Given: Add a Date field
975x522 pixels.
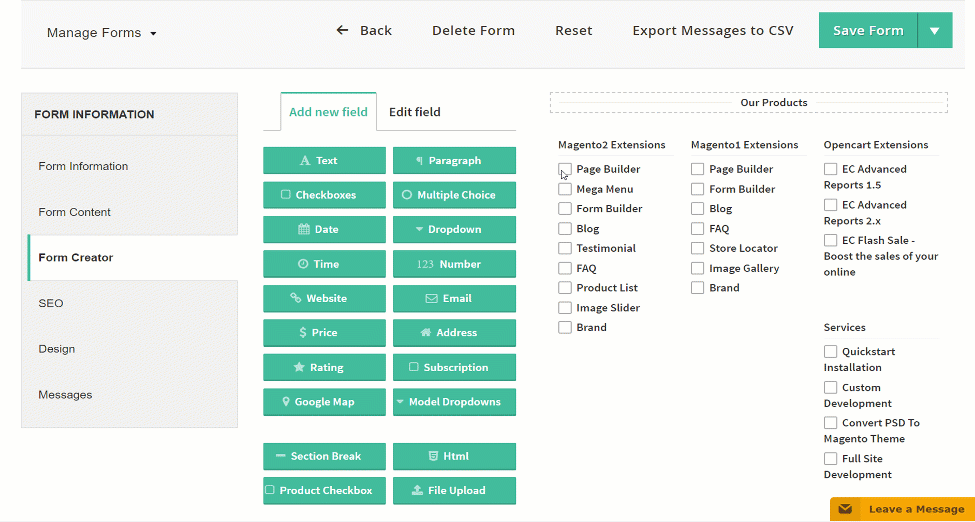Looking at the screenshot, I should (324, 230).
